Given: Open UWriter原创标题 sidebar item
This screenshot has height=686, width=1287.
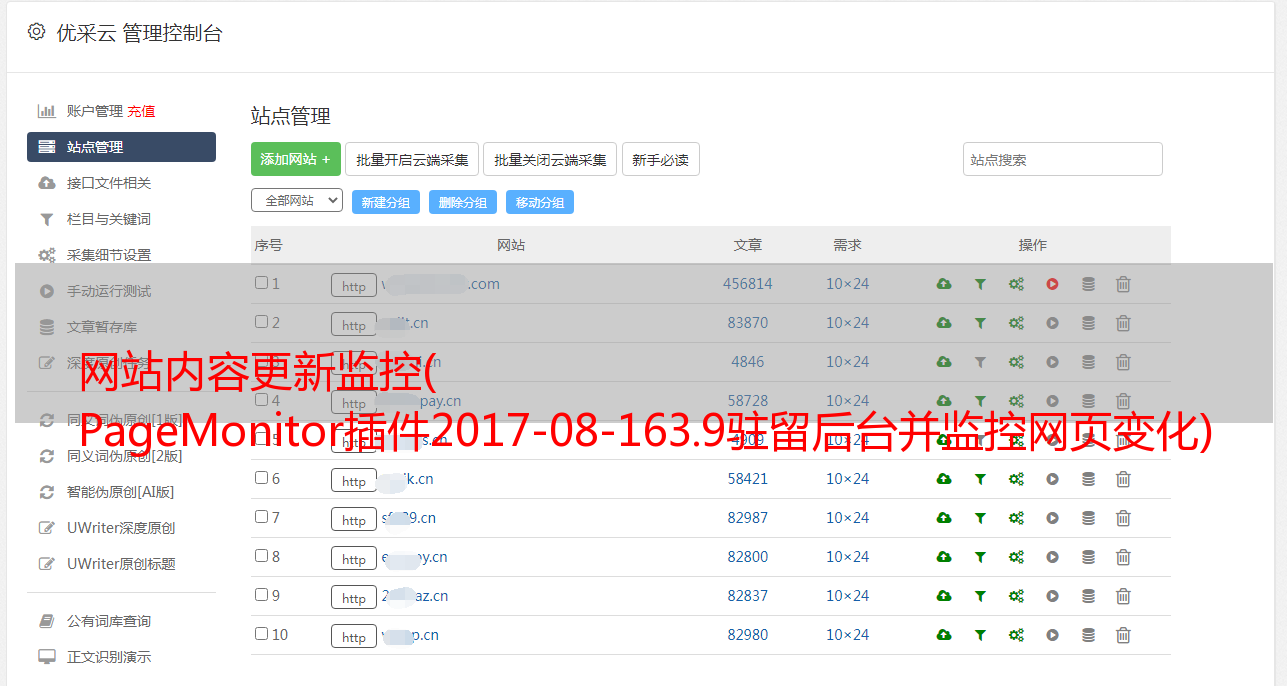Looking at the screenshot, I should [x=121, y=564].
